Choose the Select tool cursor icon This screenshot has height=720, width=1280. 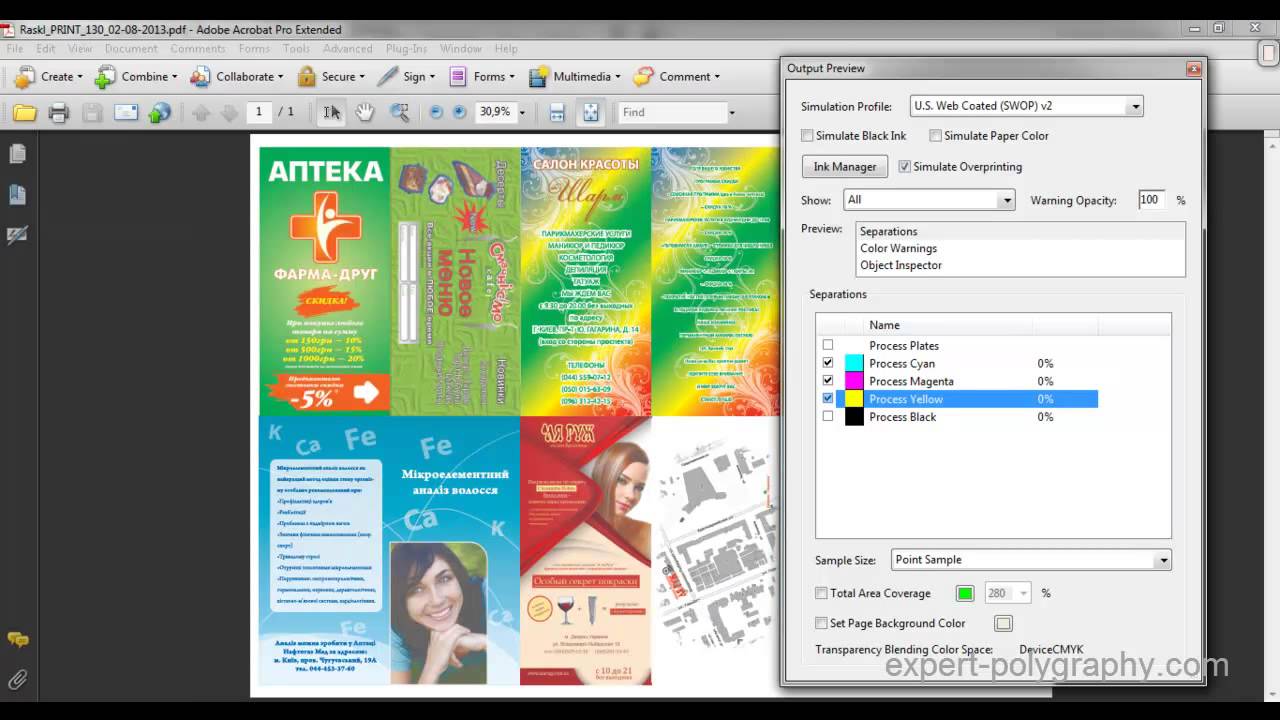pos(331,113)
